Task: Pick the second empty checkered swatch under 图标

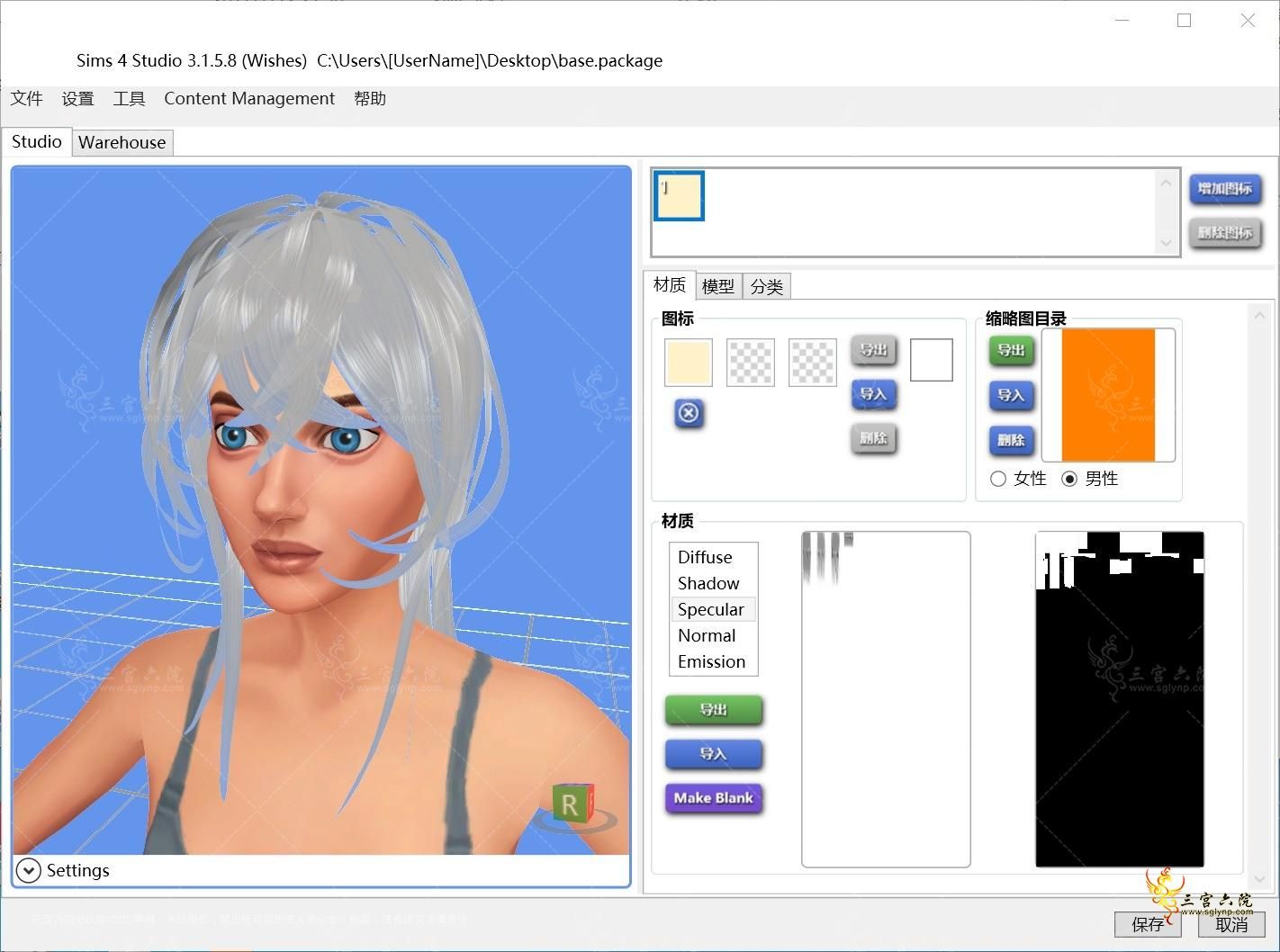Action: [813, 363]
